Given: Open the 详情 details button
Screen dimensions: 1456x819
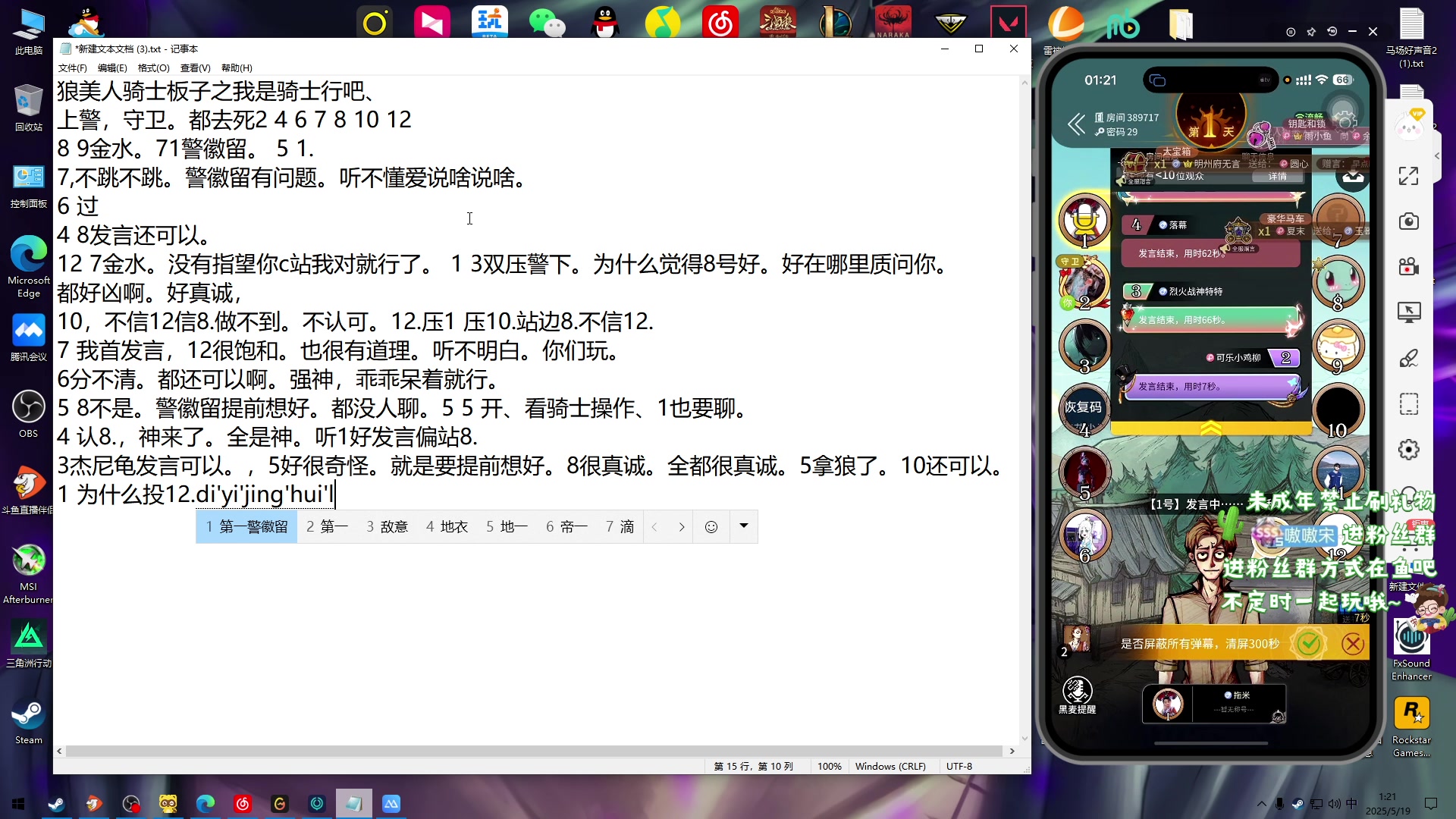Looking at the screenshot, I should (x=1278, y=176).
